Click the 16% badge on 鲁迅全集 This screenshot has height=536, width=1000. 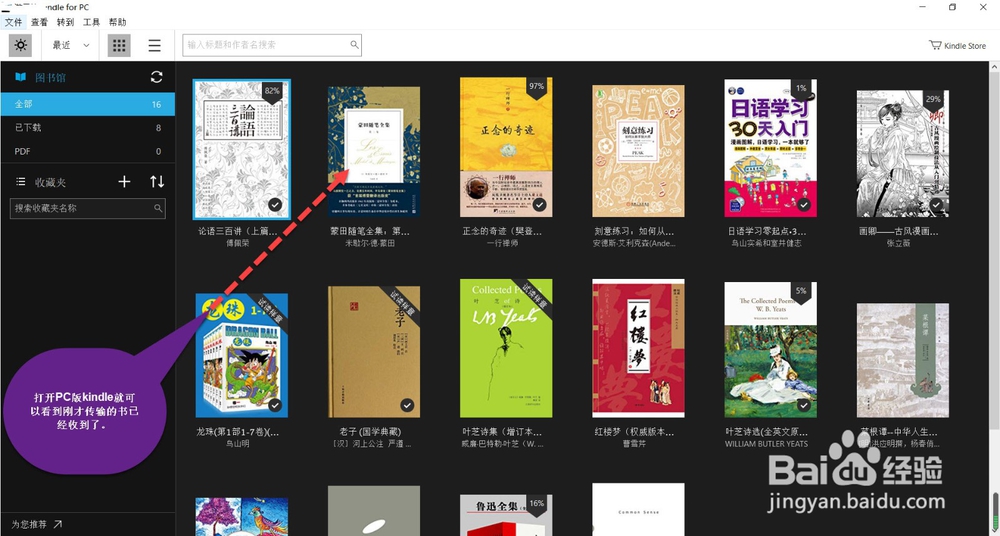[536, 505]
